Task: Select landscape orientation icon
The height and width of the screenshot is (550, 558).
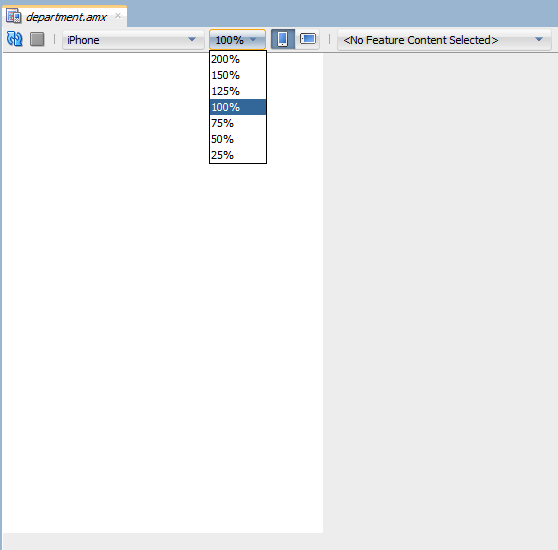Action: (x=308, y=39)
